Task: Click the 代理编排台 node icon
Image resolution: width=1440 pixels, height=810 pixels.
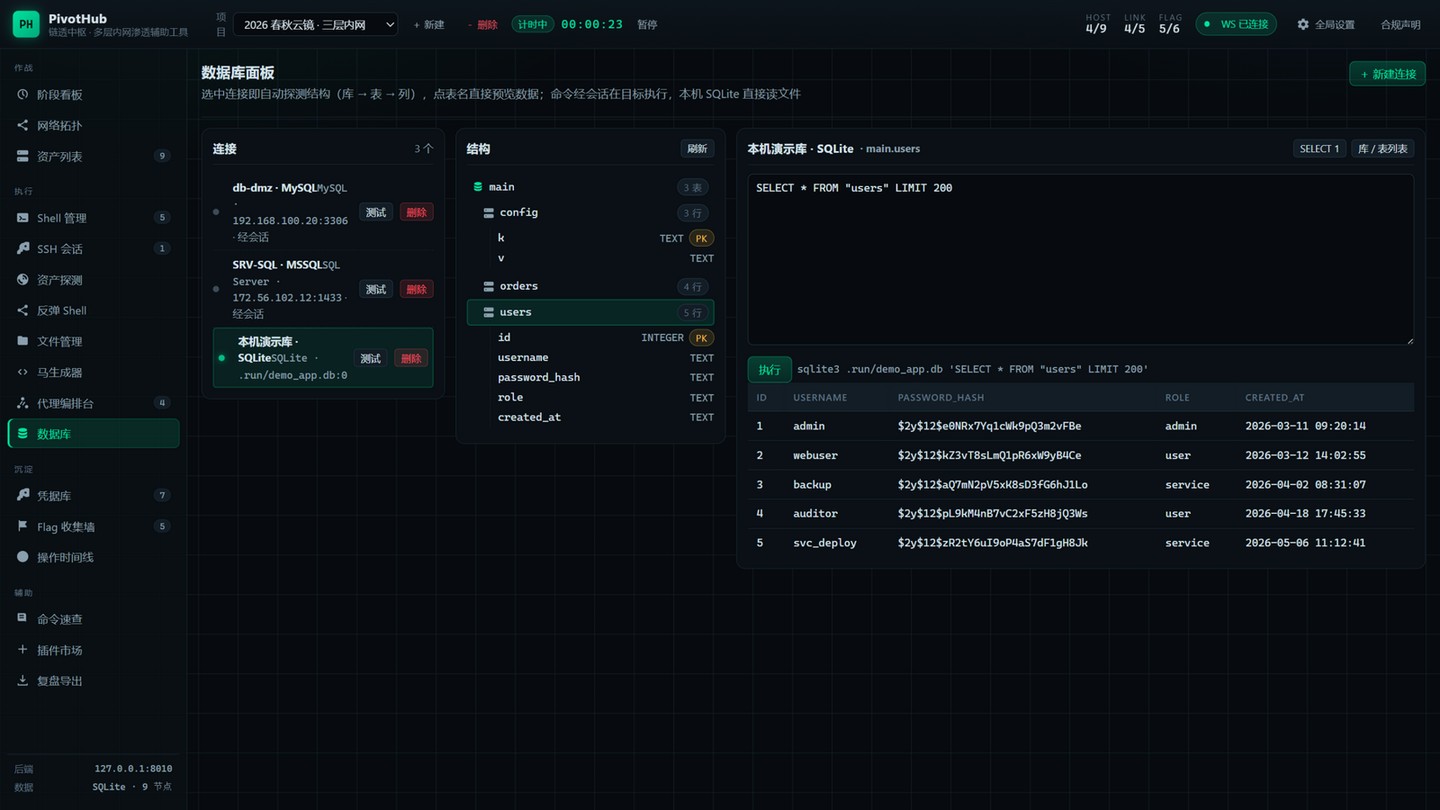Action: pyautogui.click(x=23, y=403)
